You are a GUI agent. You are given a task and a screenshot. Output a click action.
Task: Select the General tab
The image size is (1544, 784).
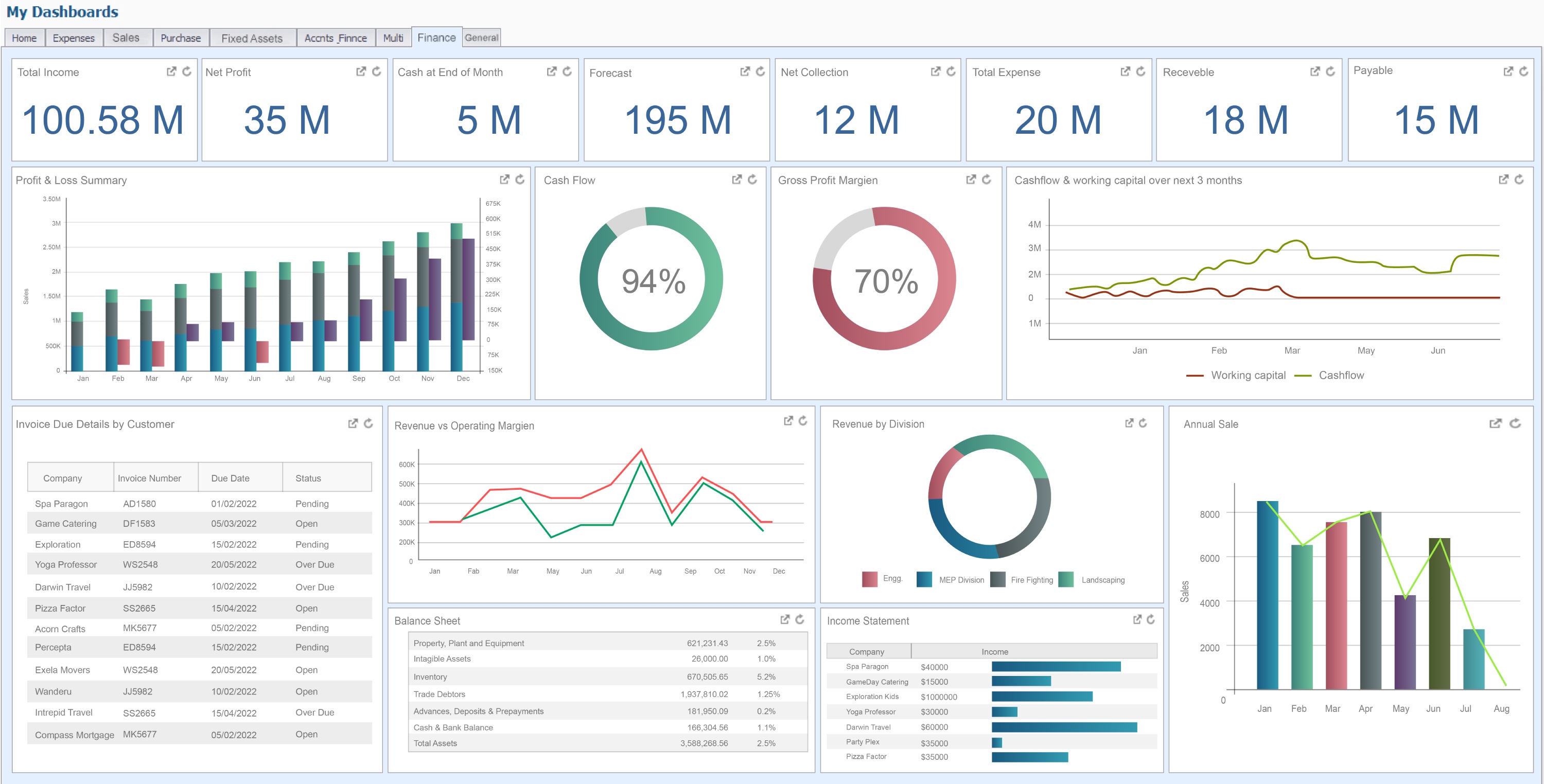pyautogui.click(x=481, y=37)
